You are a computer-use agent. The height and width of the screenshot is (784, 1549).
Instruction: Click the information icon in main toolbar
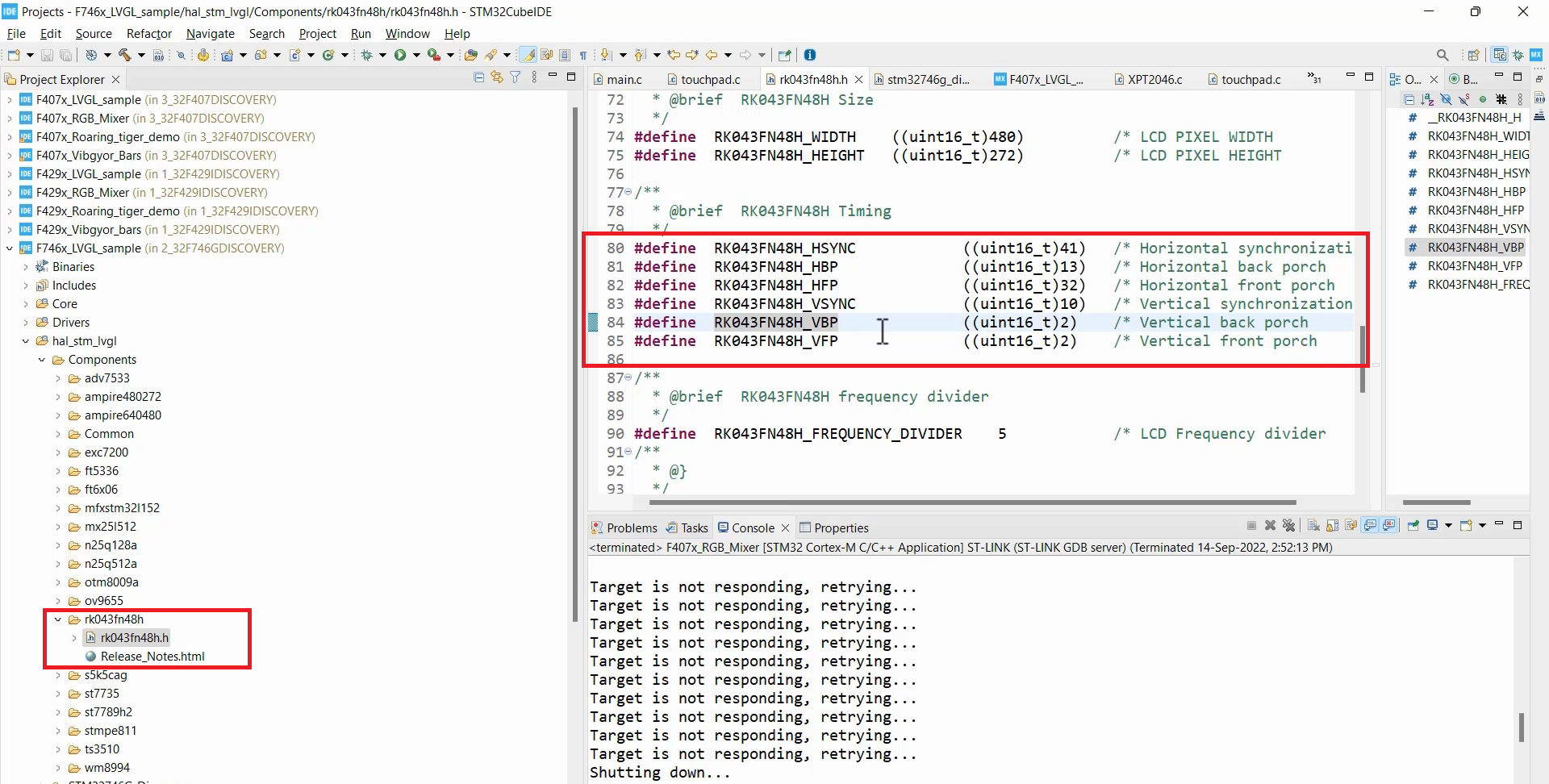click(809, 55)
